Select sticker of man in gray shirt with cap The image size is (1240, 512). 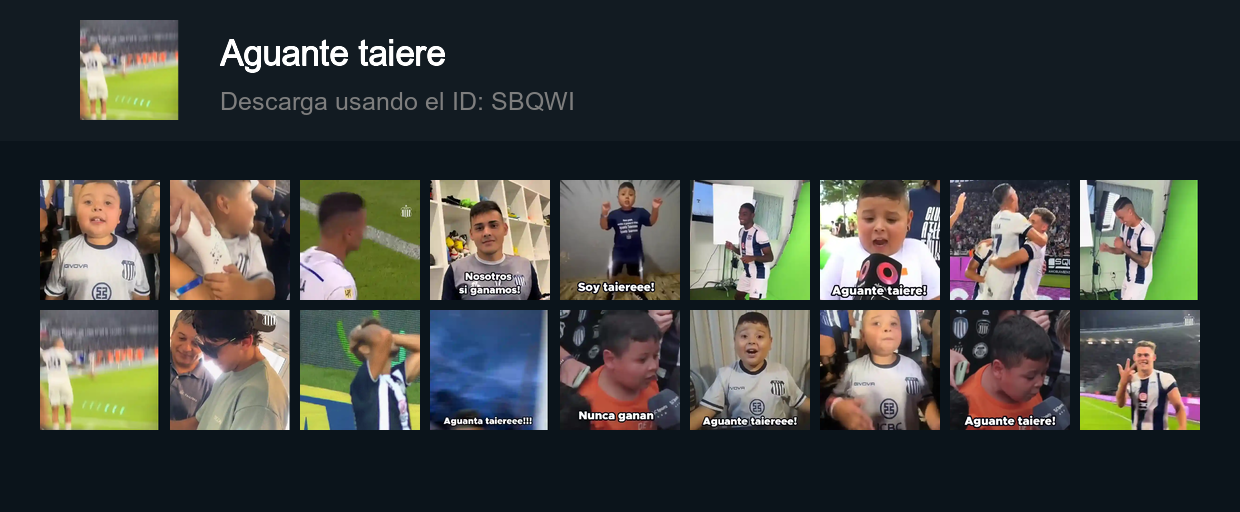(230, 370)
